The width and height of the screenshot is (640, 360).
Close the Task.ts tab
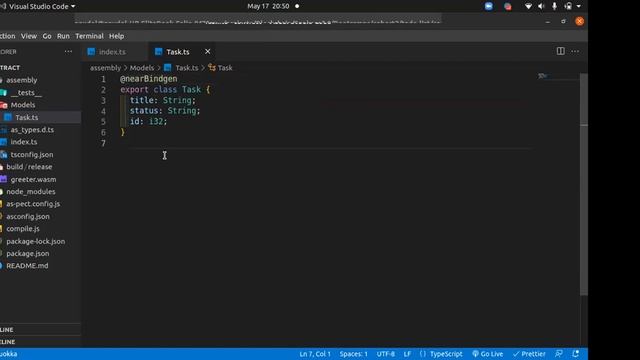coord(207,51)
